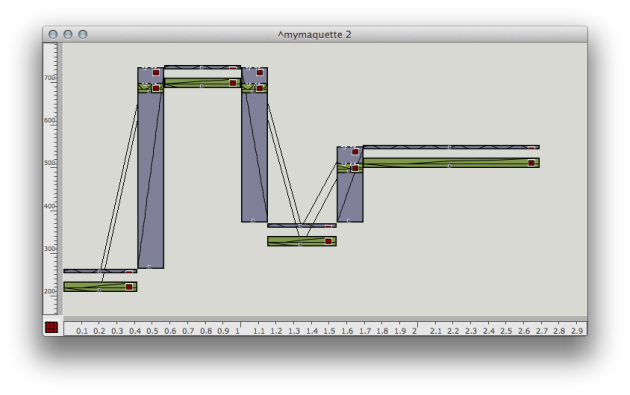Click red square atop second tall purple column

coord(260,73)
